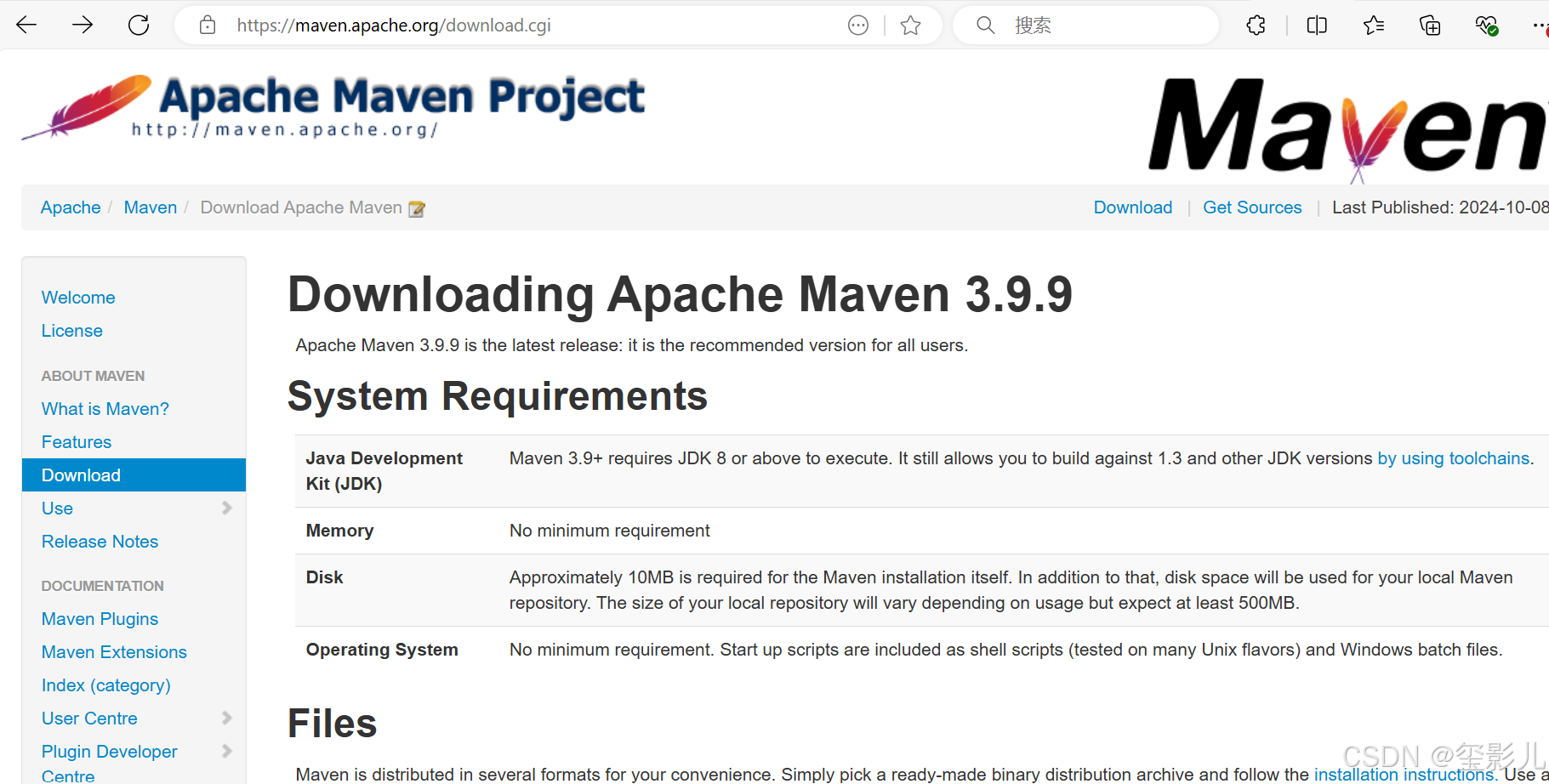Open Plugin Developer Centre sidebar link
1549x784 pixels.
[x=110, y=763]
